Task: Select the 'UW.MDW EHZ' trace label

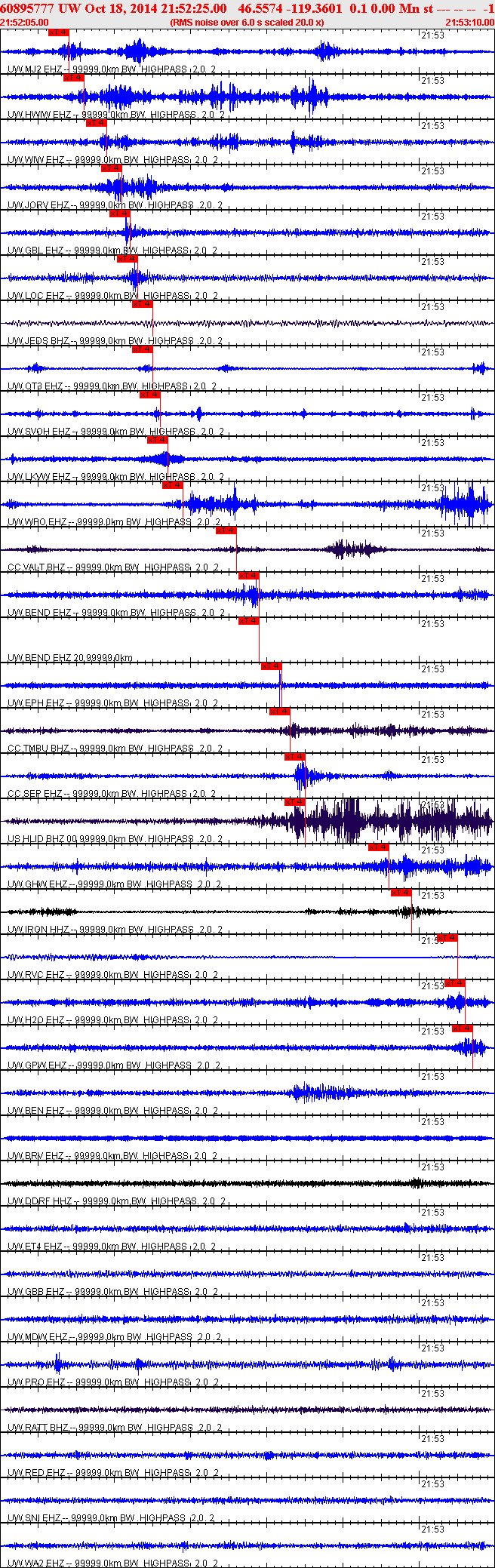Action: pos(37,1337)
